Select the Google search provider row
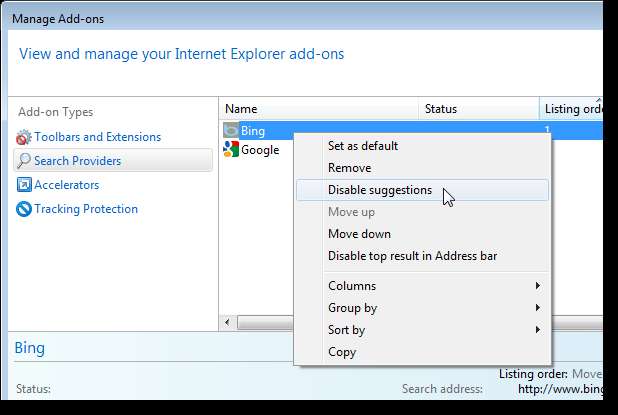Screen dimensions: 618x415 tap(259, 150)
